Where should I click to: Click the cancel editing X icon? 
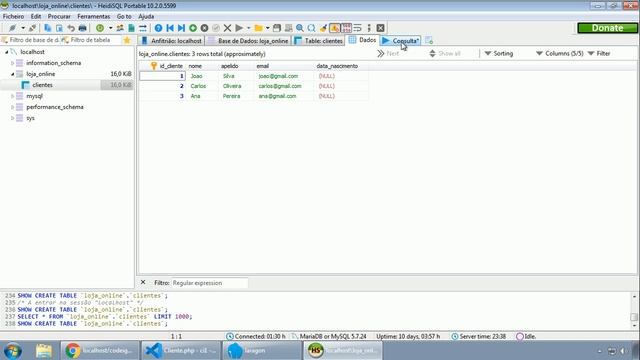point(227,28)
